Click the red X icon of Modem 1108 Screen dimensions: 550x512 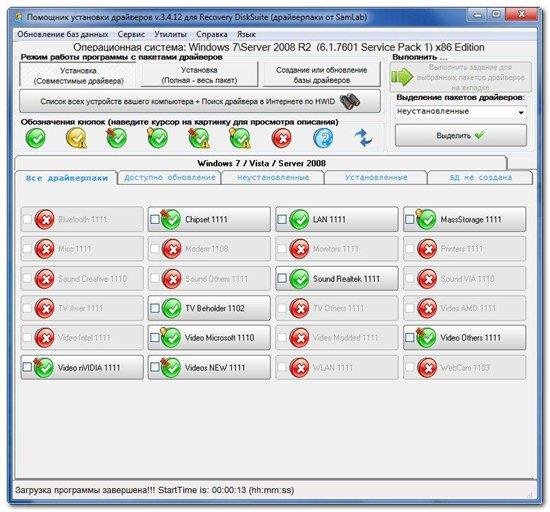(172, 249)
